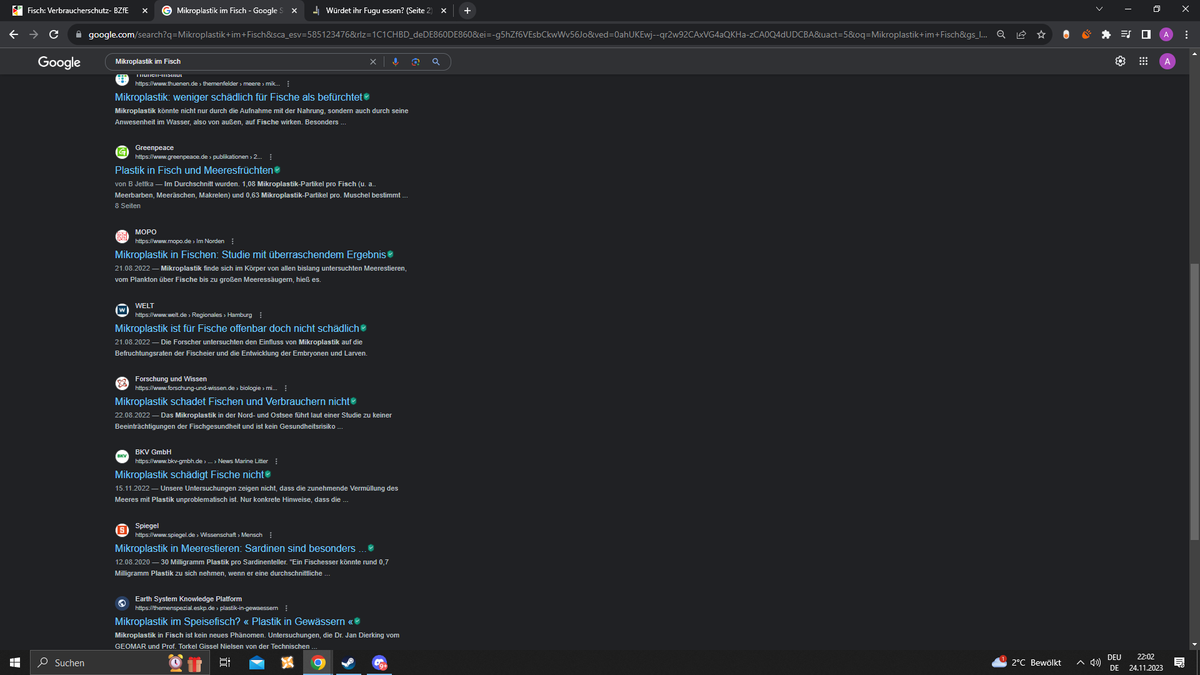Open Steam from the taskbar
The width and height of the screenshot is (1200, 675).
point(348,663)
